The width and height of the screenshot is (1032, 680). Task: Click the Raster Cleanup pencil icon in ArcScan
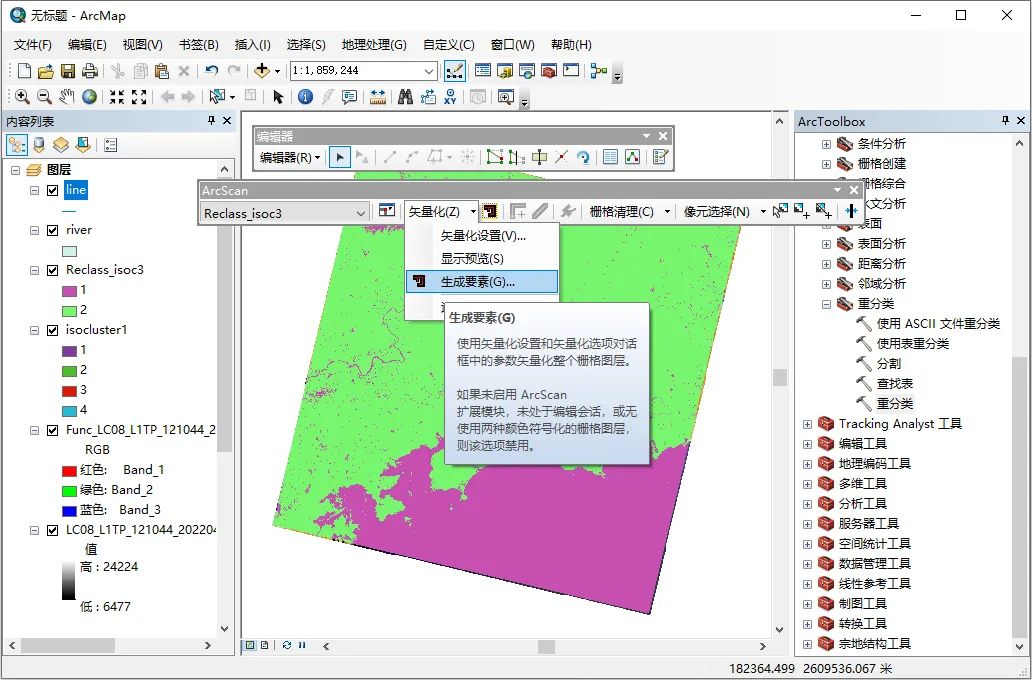[540, 211]
